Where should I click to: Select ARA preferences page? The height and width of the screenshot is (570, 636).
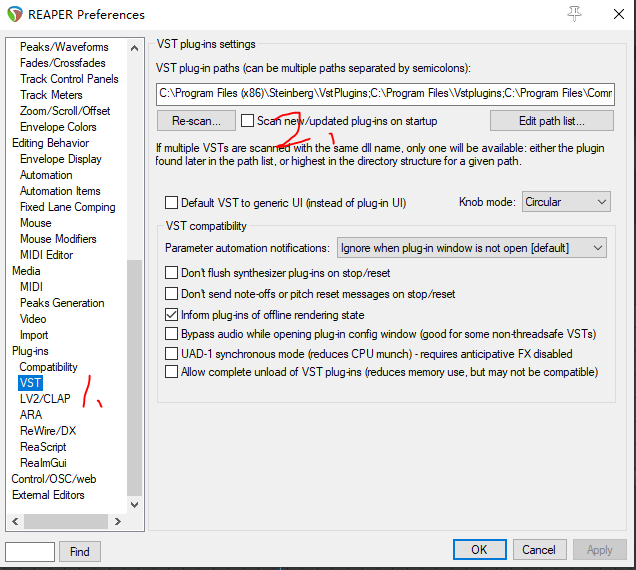(31, 415)
